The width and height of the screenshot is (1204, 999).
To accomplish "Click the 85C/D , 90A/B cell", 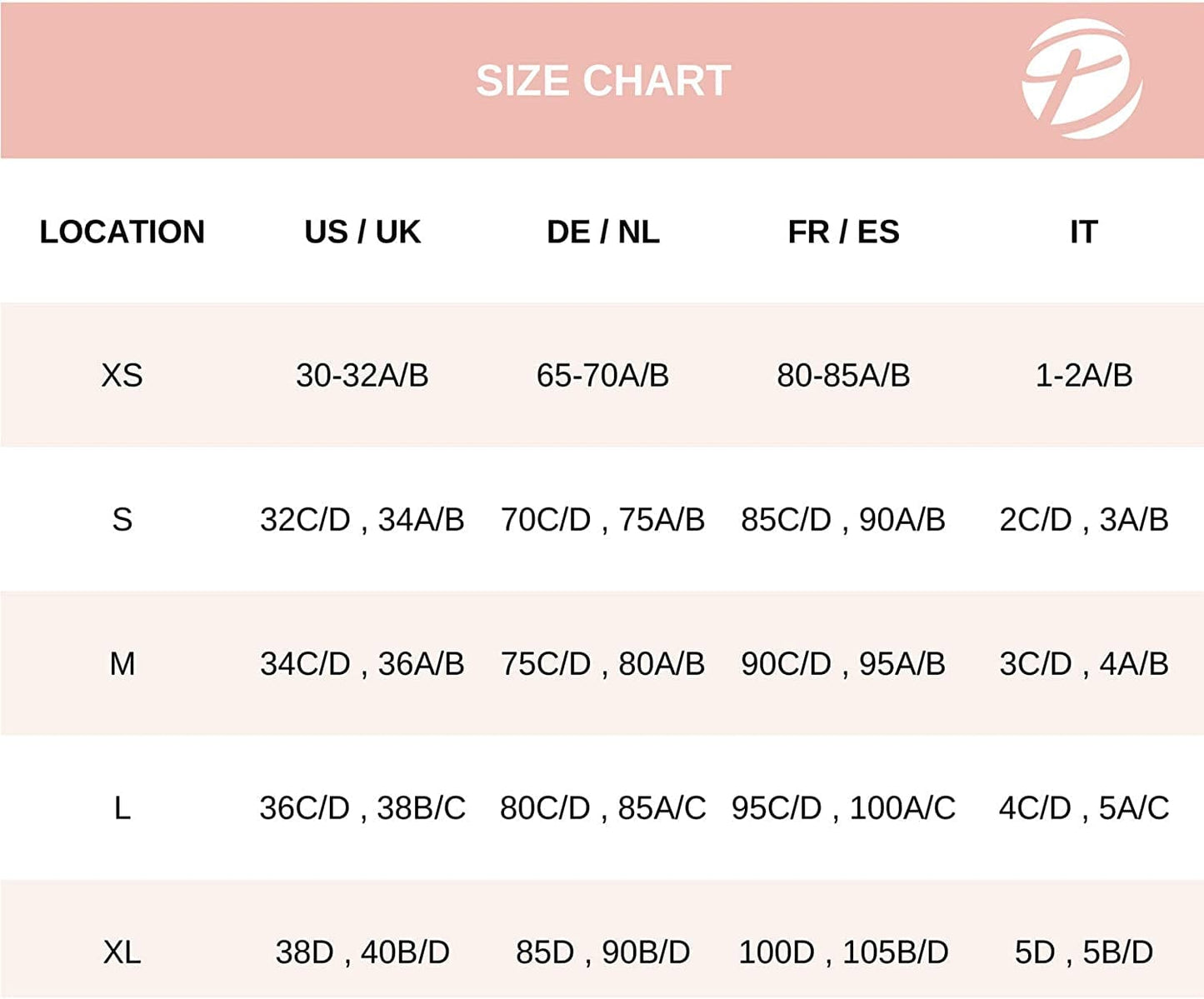I will click(x=843, y=520).
